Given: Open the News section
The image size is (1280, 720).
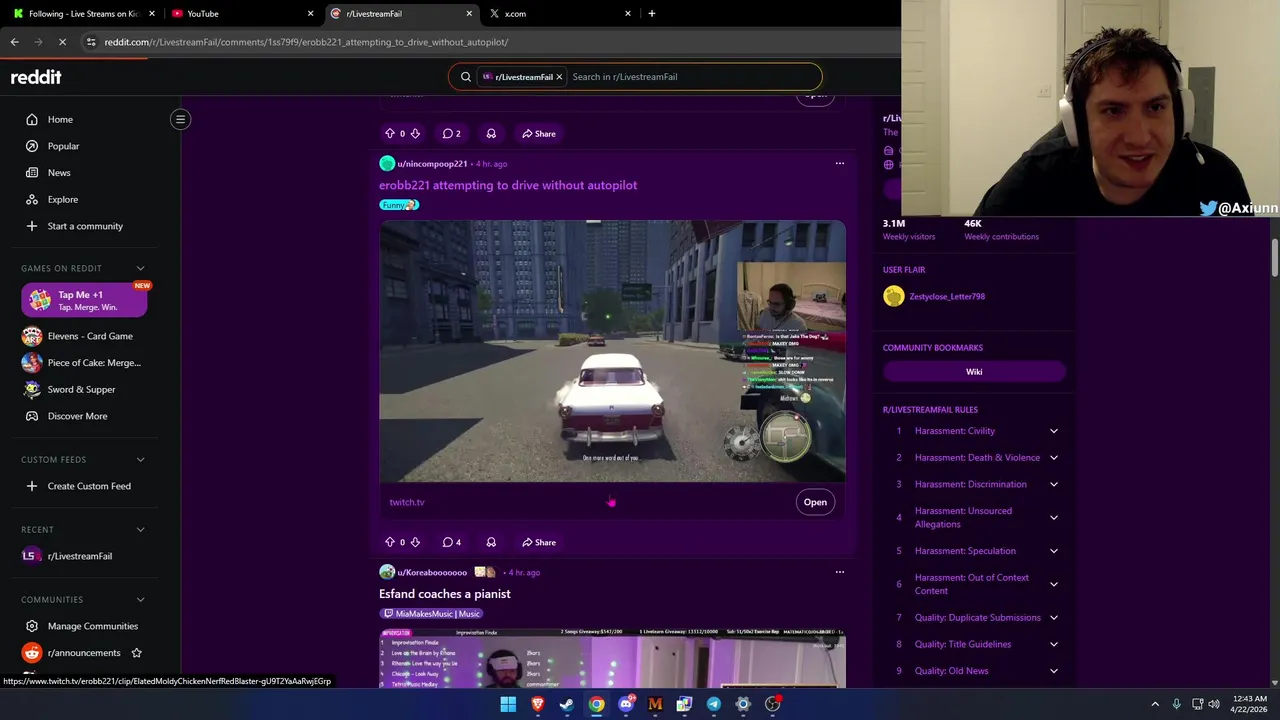Looking at the screenshot, I should pos(59,173).
